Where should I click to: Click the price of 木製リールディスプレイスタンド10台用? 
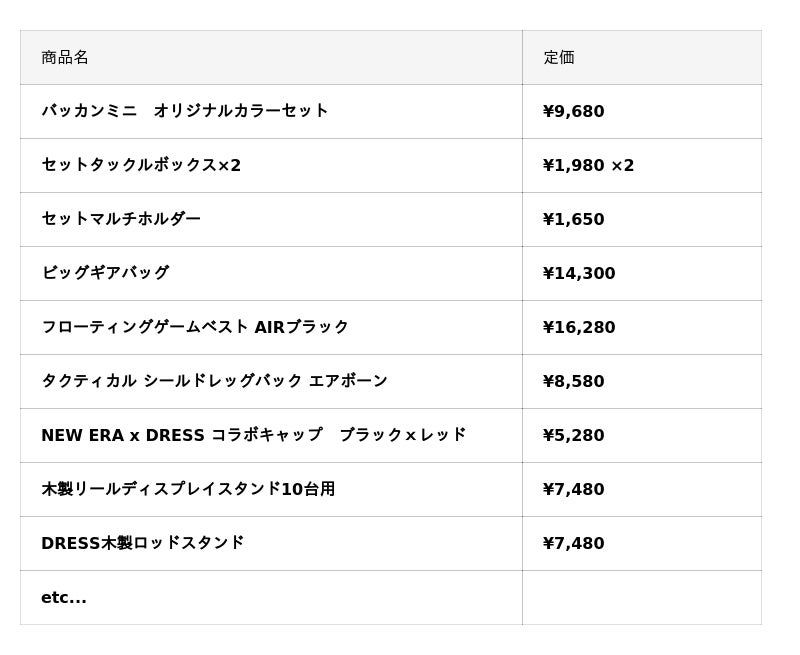[x=573, y=490]
